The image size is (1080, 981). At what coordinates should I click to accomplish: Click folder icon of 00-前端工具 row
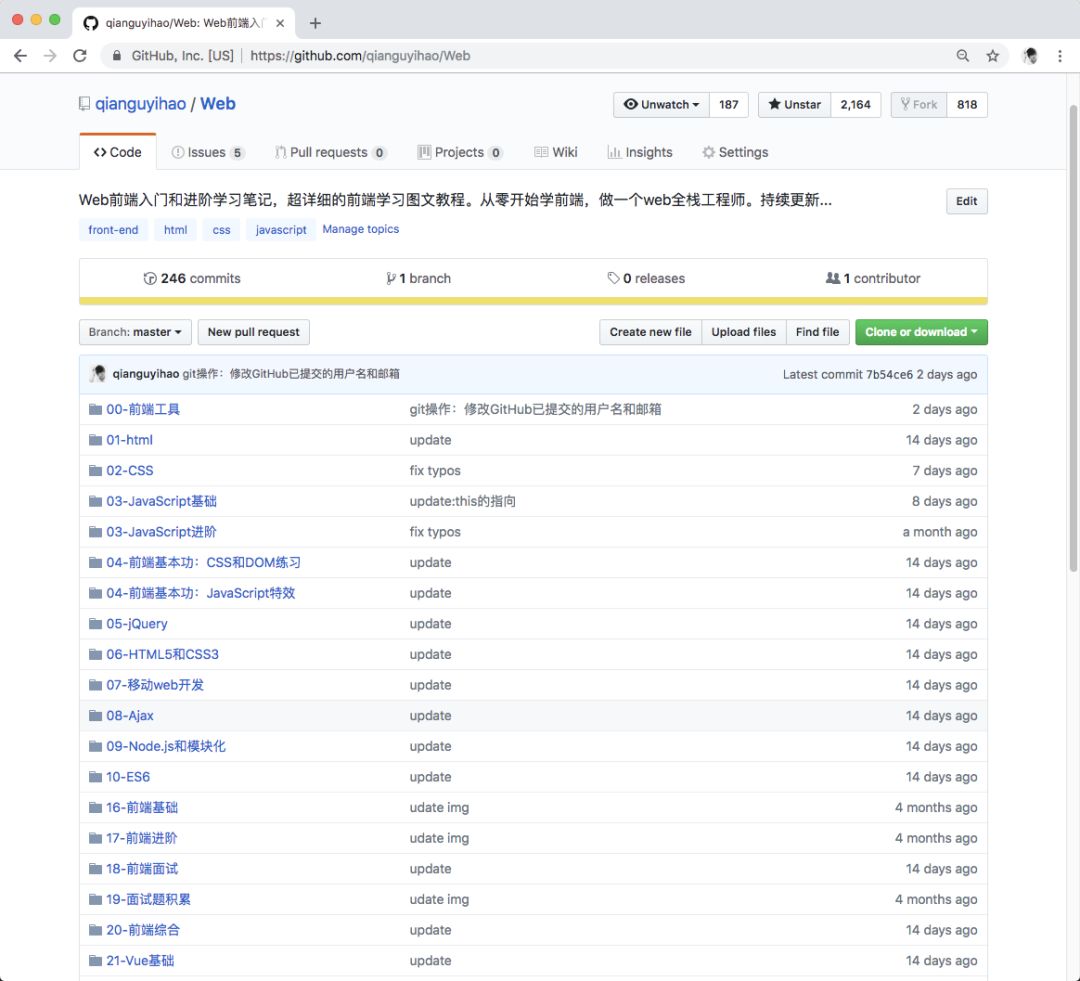(95, 409)
